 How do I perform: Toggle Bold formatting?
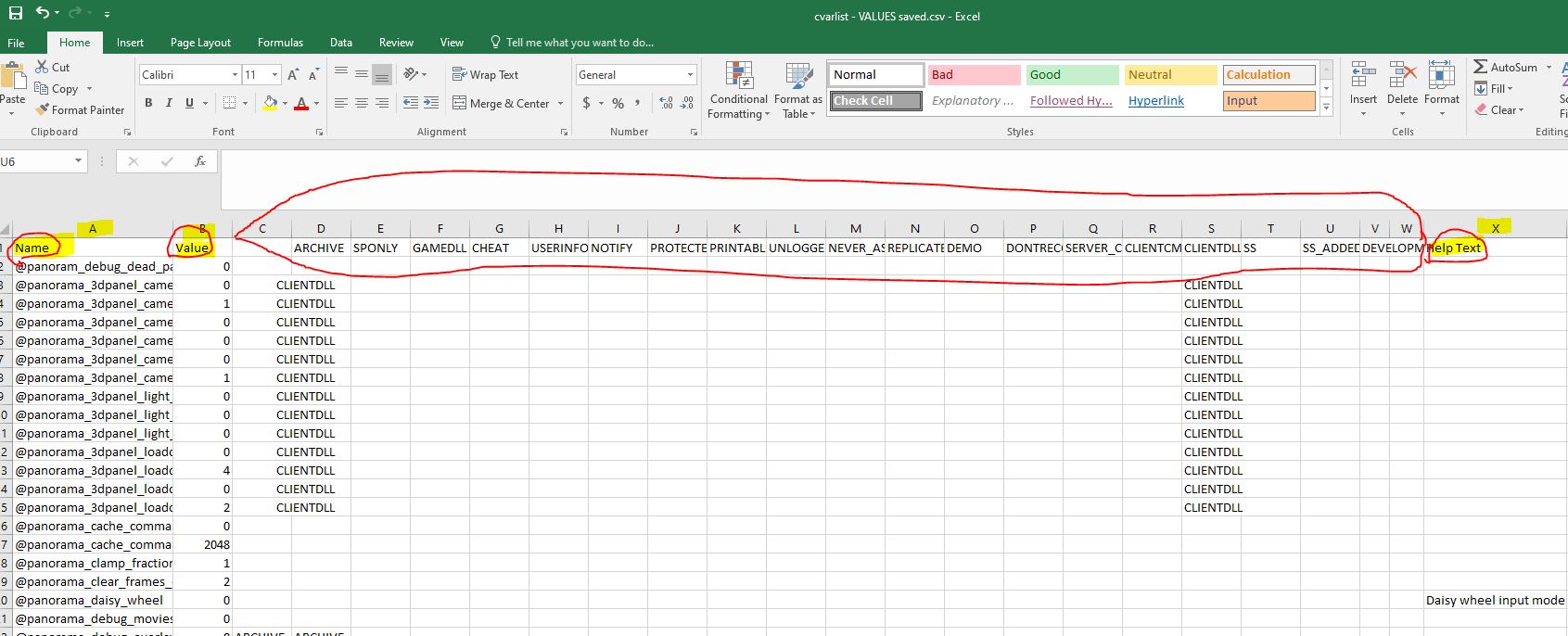tap(148, 103)
